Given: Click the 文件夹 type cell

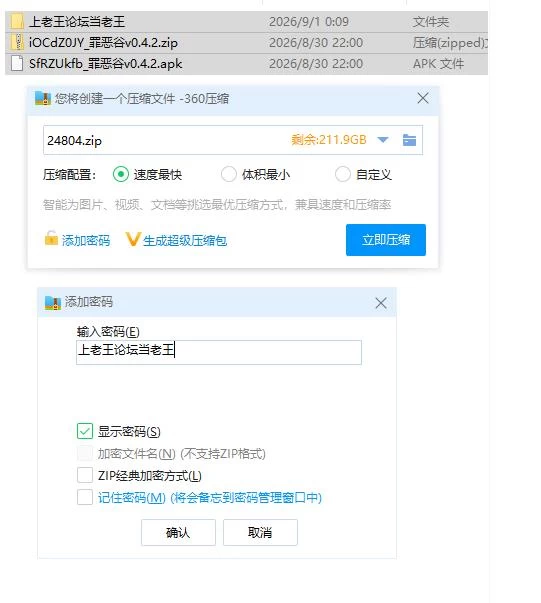Looking at the screenshot, I should tap(431, 22).
